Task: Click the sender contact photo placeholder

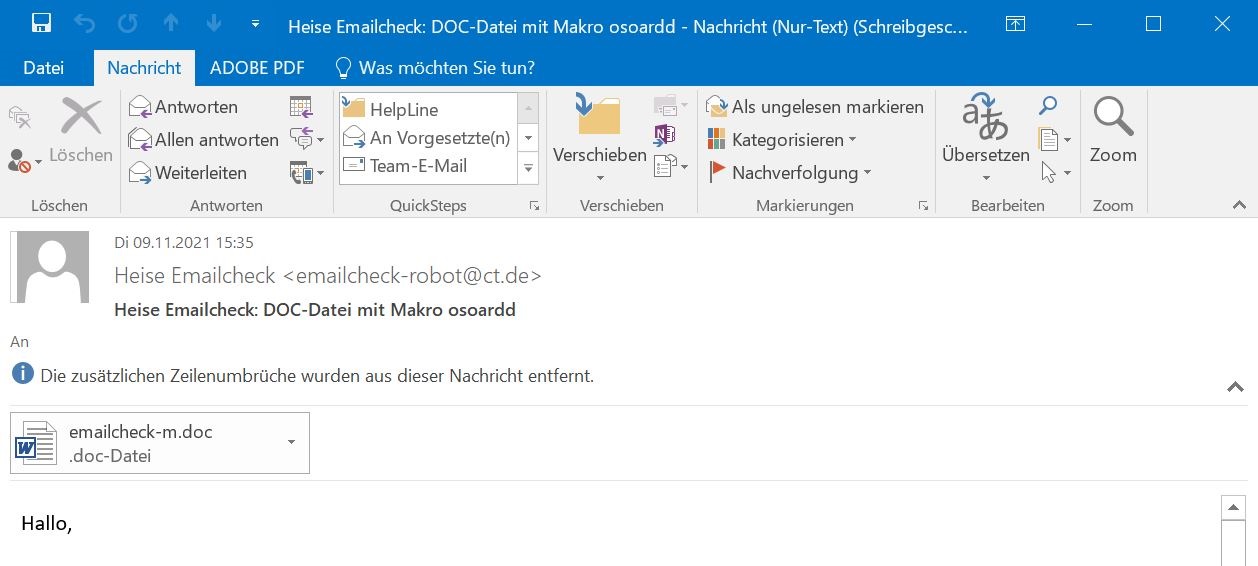Action: [50, 266]
